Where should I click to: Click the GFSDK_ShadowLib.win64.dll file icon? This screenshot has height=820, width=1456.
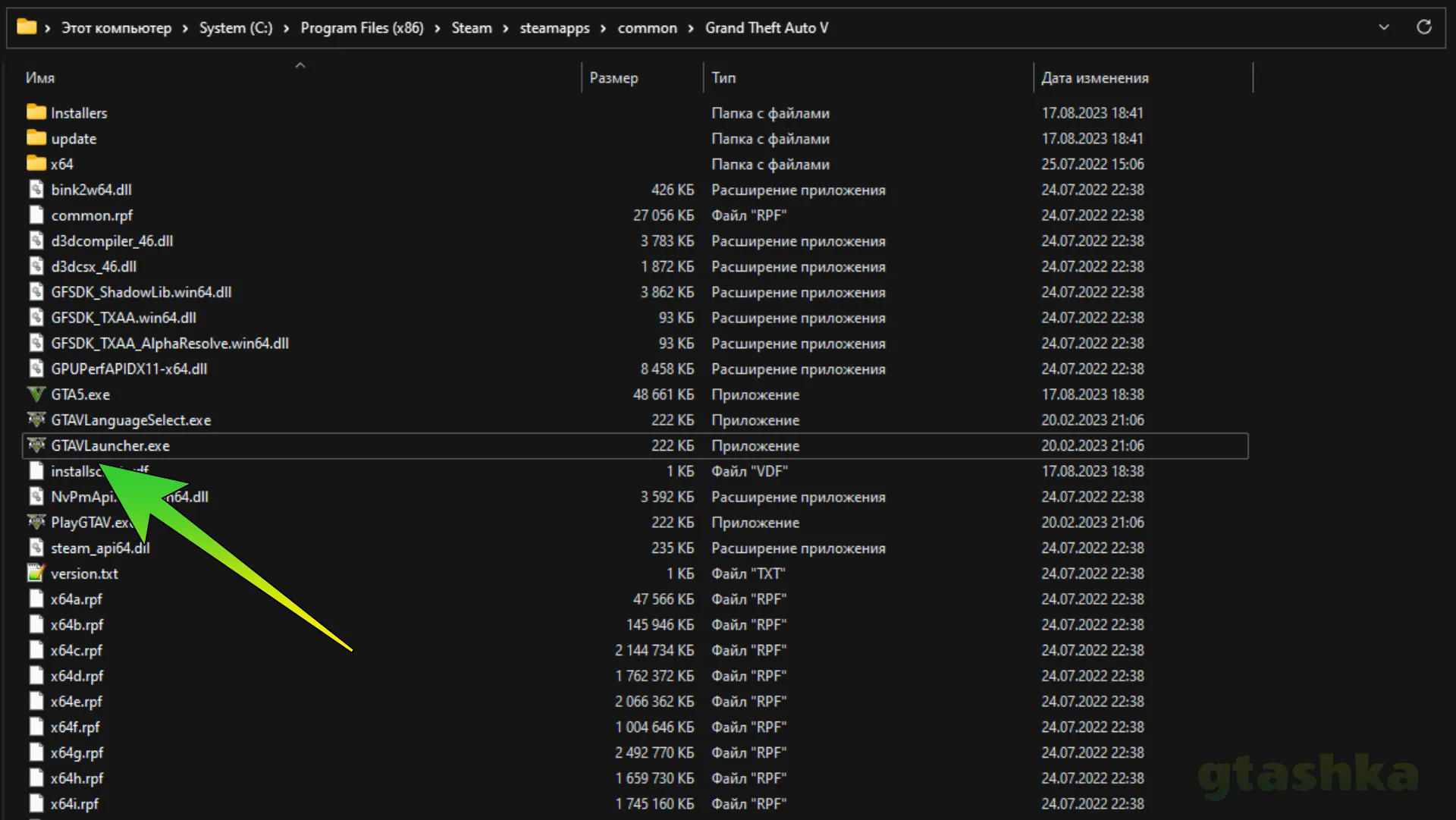coord(36,292)
